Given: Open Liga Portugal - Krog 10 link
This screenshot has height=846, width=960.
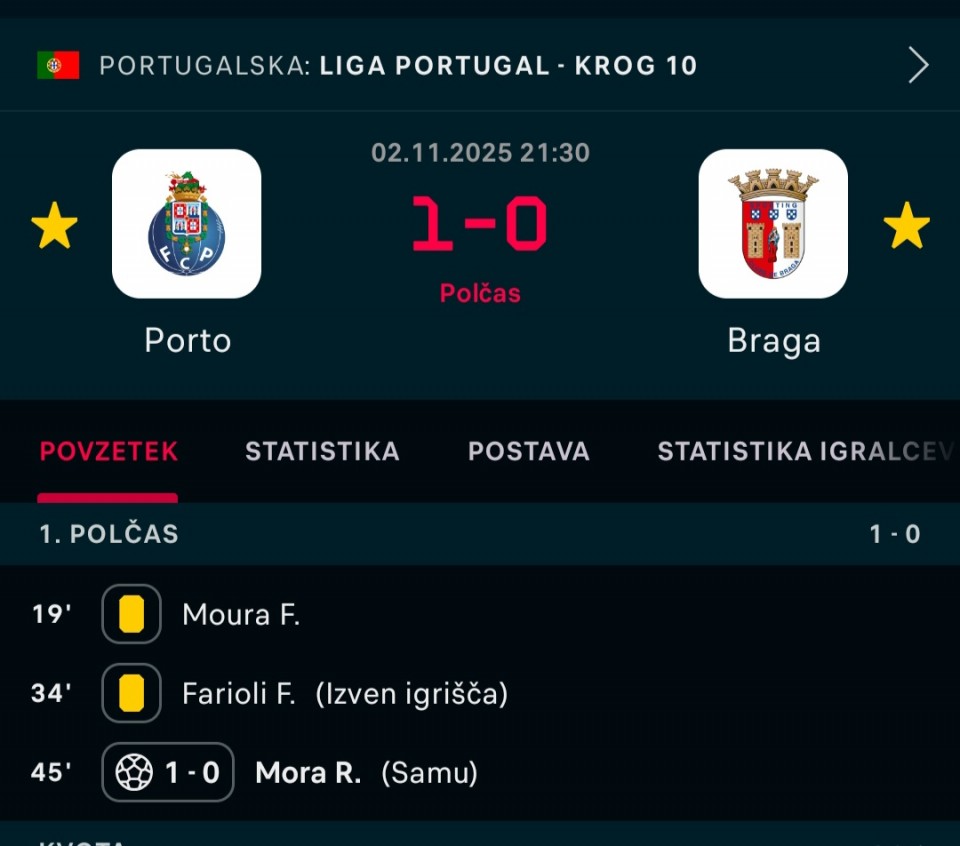Looking at the screenshot, I should 508,66.
